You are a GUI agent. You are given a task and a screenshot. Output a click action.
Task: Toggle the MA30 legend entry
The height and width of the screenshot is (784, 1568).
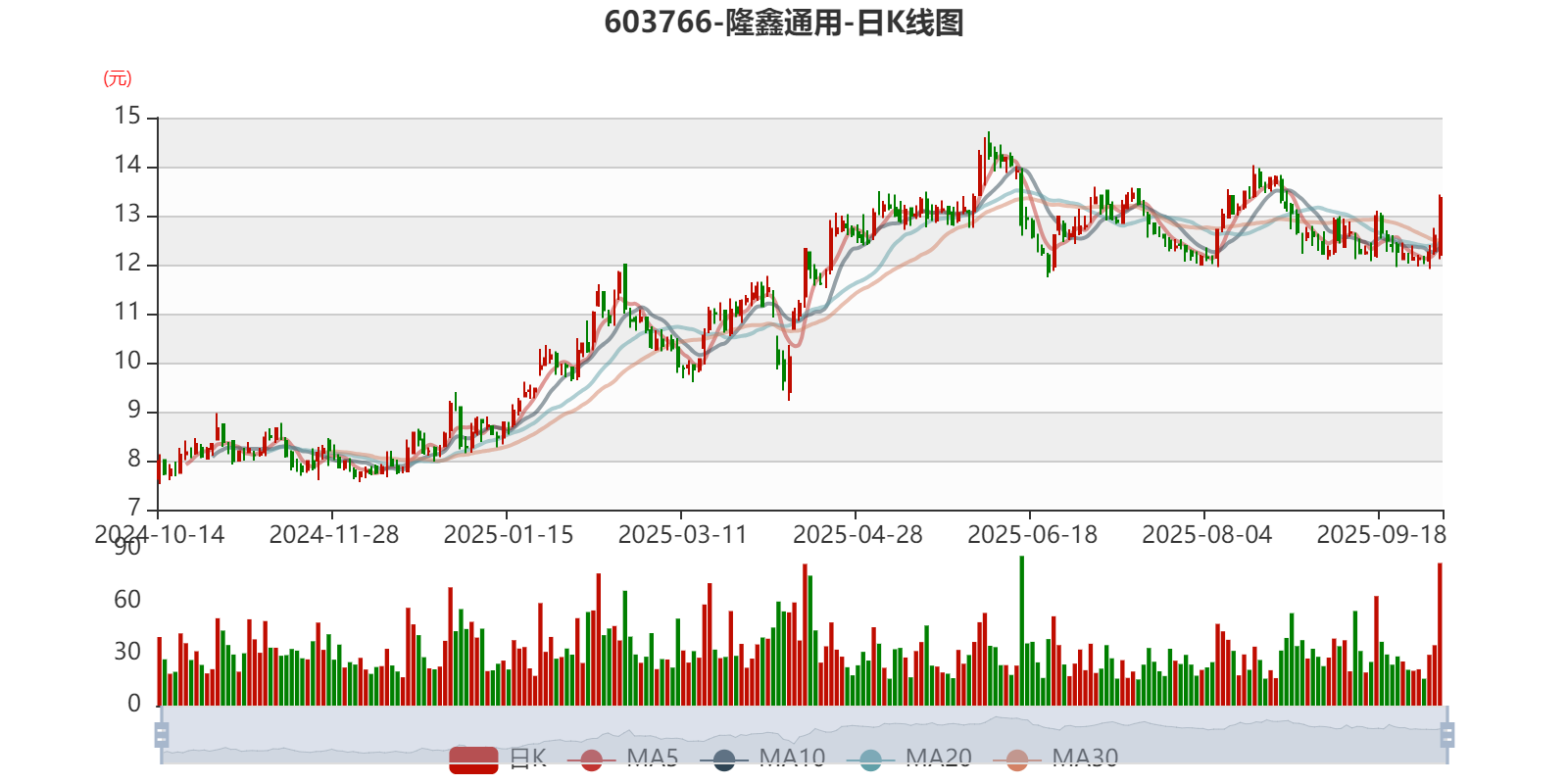1055,759
